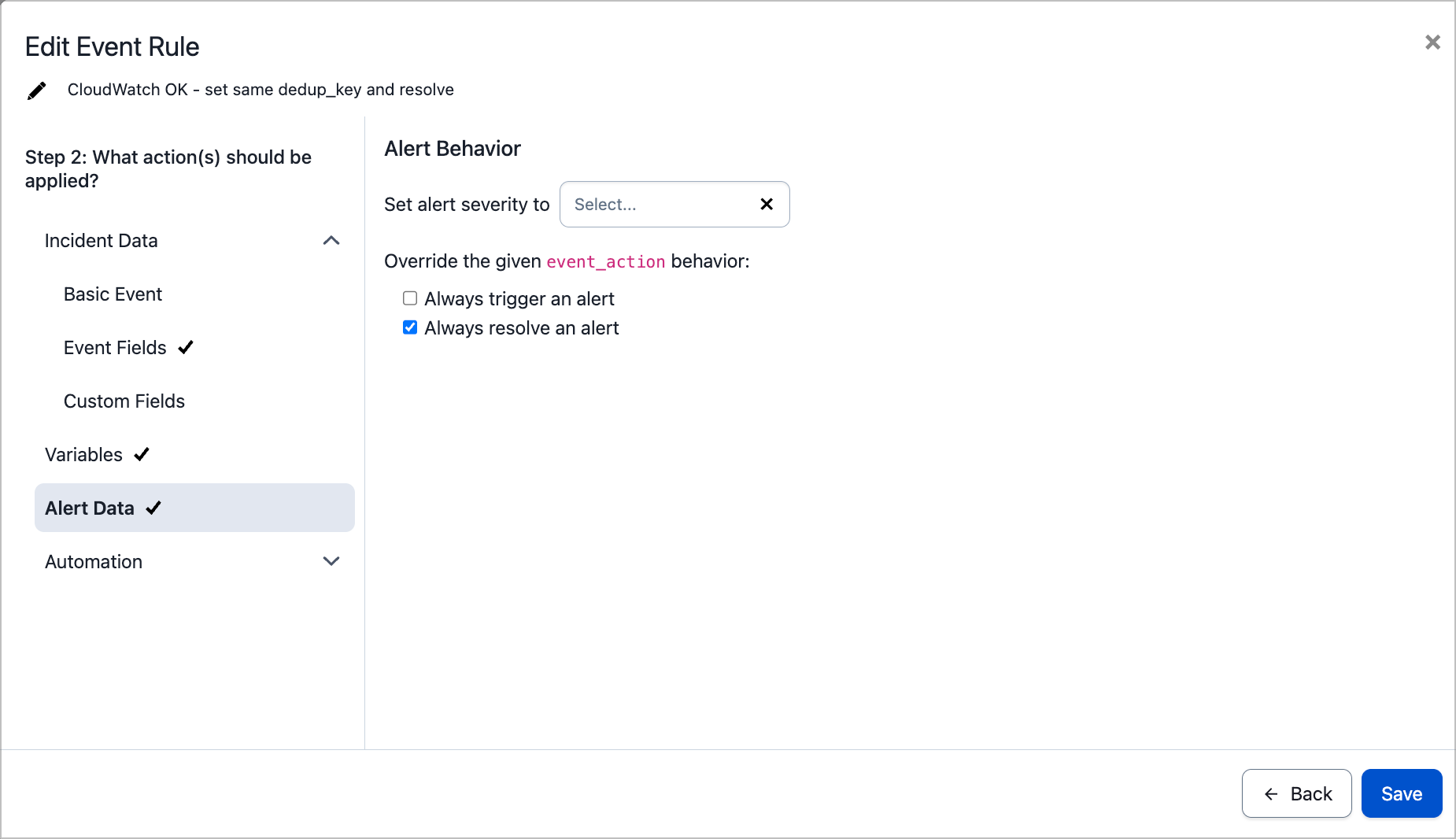1456x839 pixels.
Task: Uncheck Always resolve an alert checkbox
Action: point(410,327)
